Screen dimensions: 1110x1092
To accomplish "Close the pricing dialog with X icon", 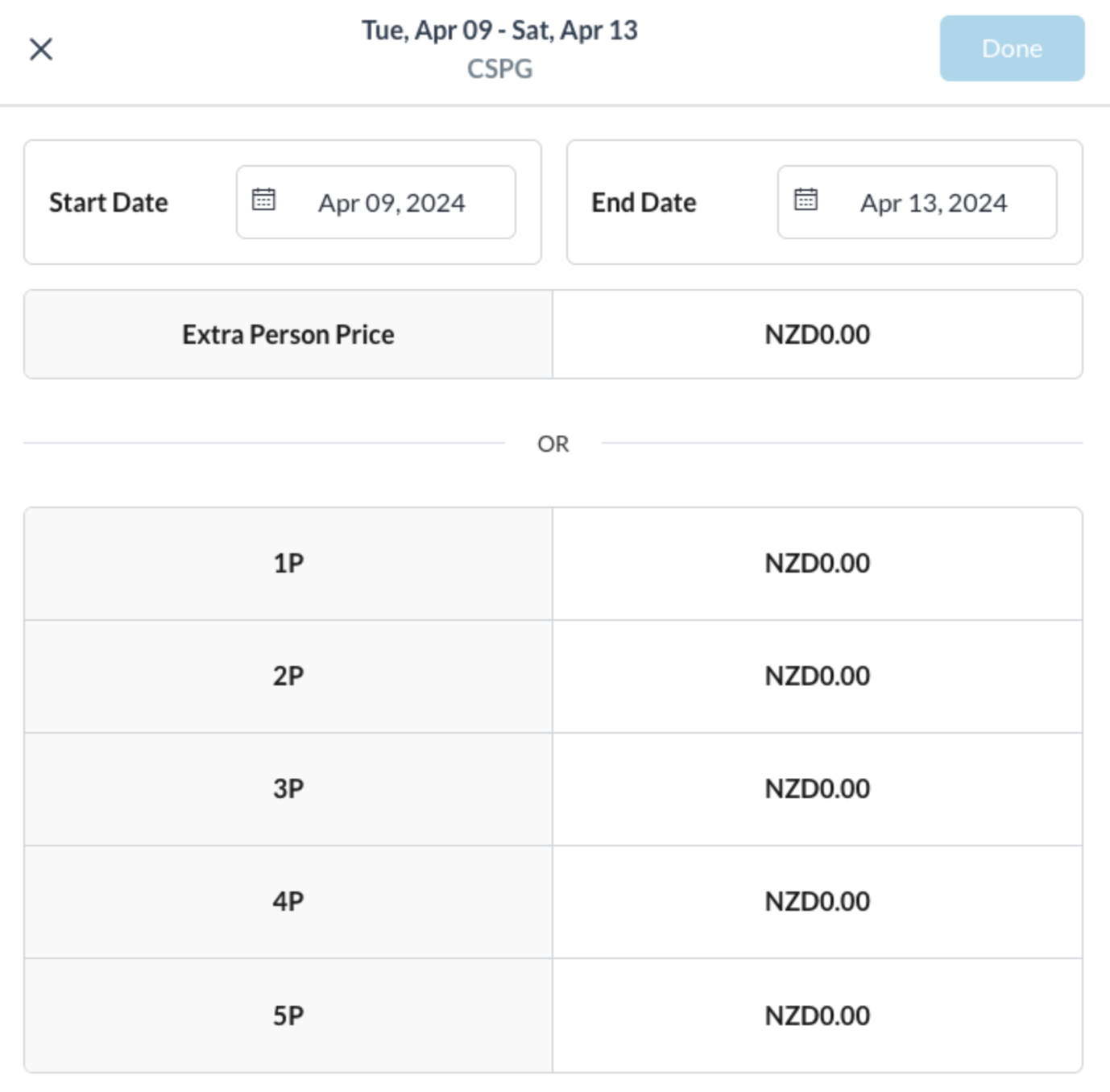I will click(41, 49).
